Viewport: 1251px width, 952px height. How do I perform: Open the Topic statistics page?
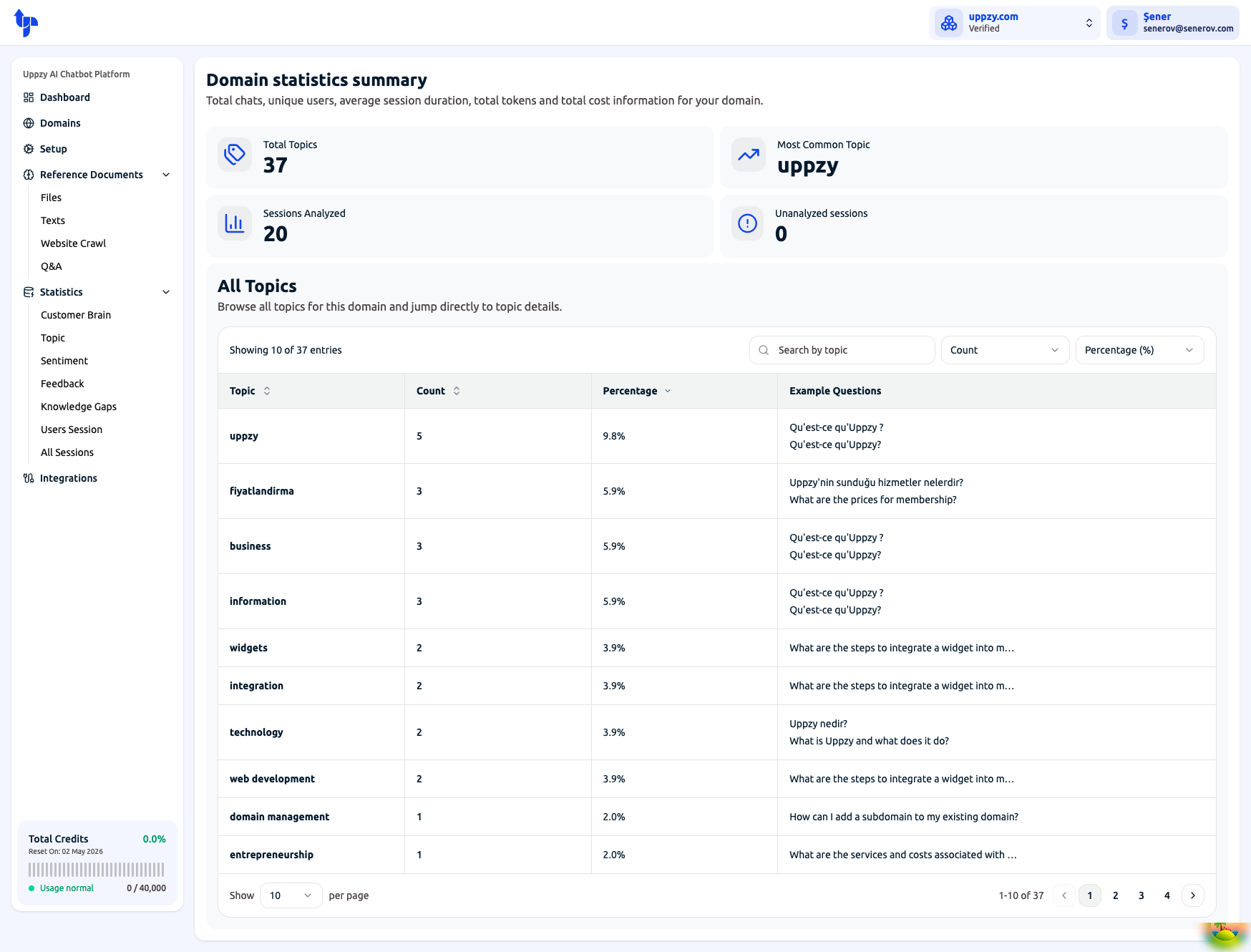[x=53, y=338]
